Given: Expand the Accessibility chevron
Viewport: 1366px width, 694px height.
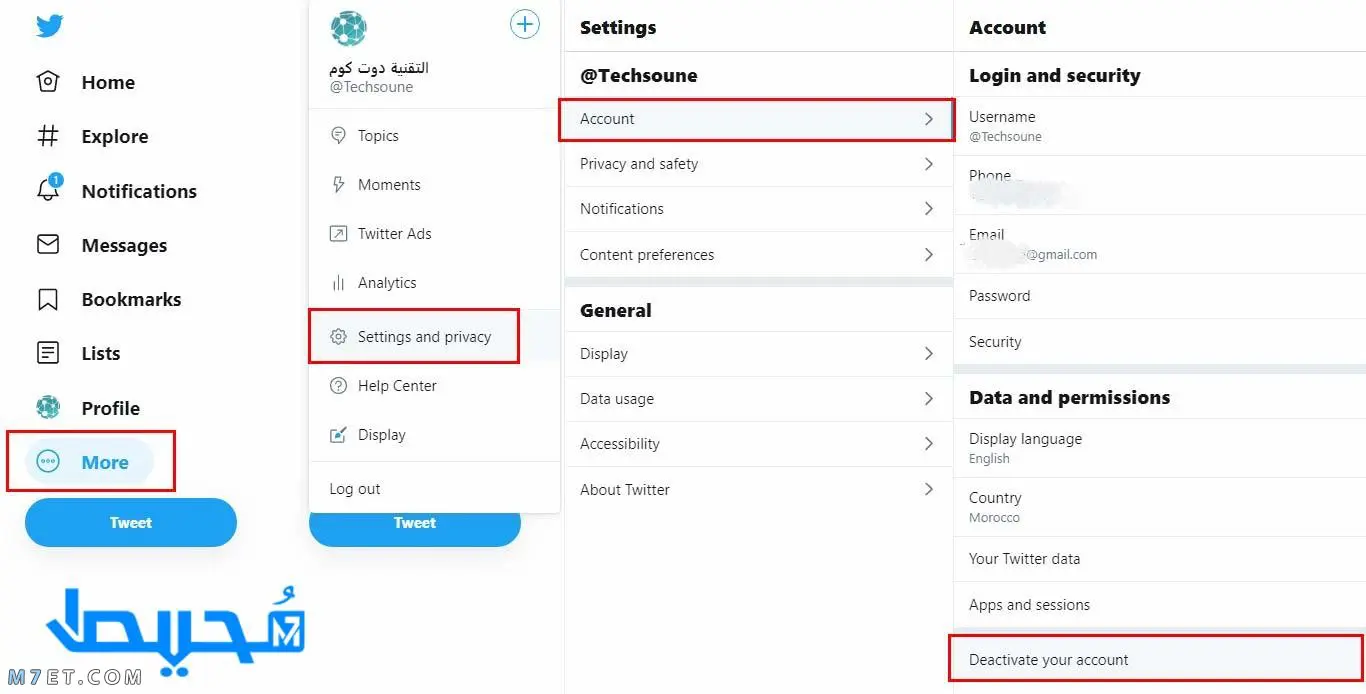Looking at the screenshot, I should click(929, 444).
